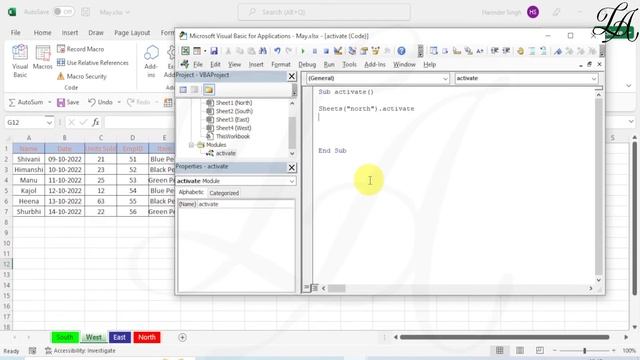Click the (Name) property value field
Screen dimensions: 640x360
pyautogui.click(x=246, y=204)
